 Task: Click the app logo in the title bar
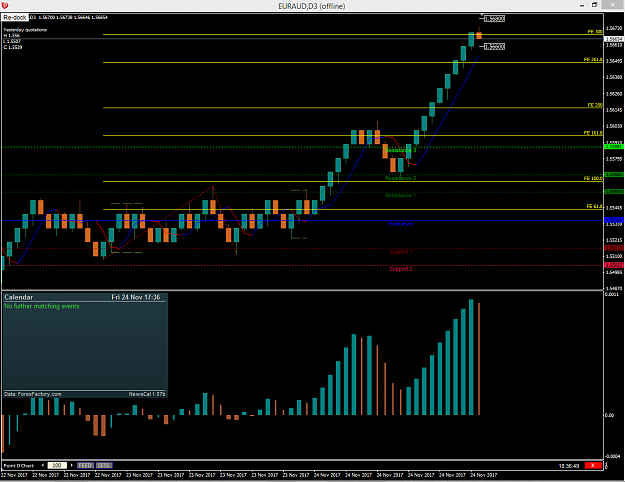pyautogui.click(x=5, y=5)
